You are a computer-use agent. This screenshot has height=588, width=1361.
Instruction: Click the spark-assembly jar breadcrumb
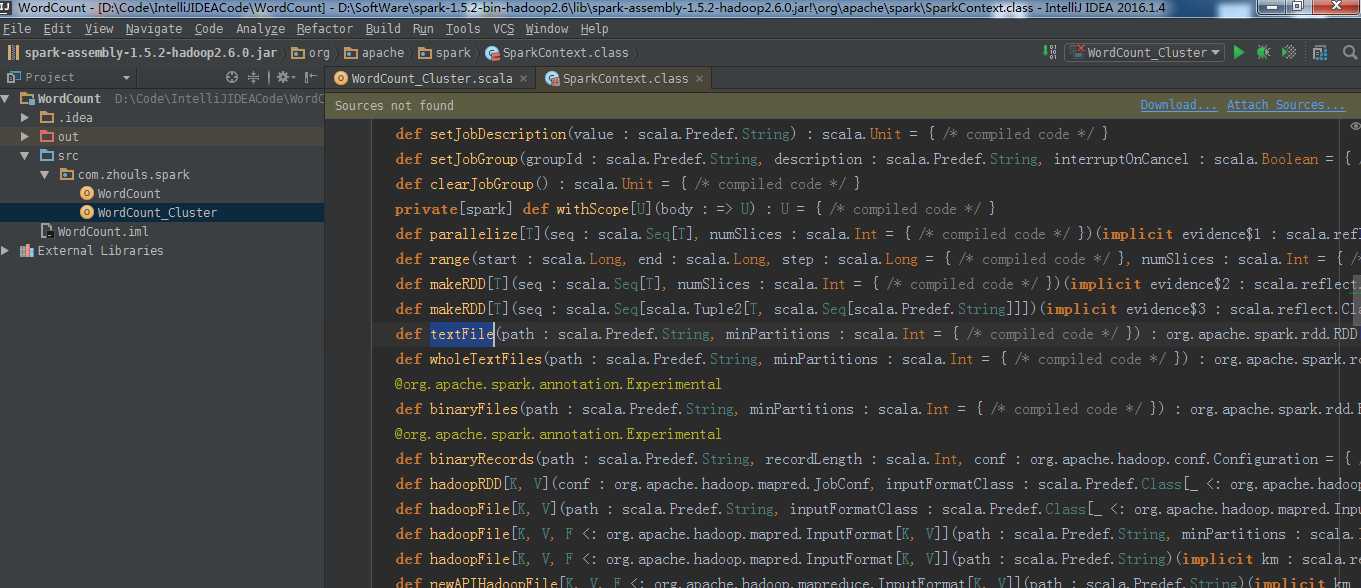[144, 52]
